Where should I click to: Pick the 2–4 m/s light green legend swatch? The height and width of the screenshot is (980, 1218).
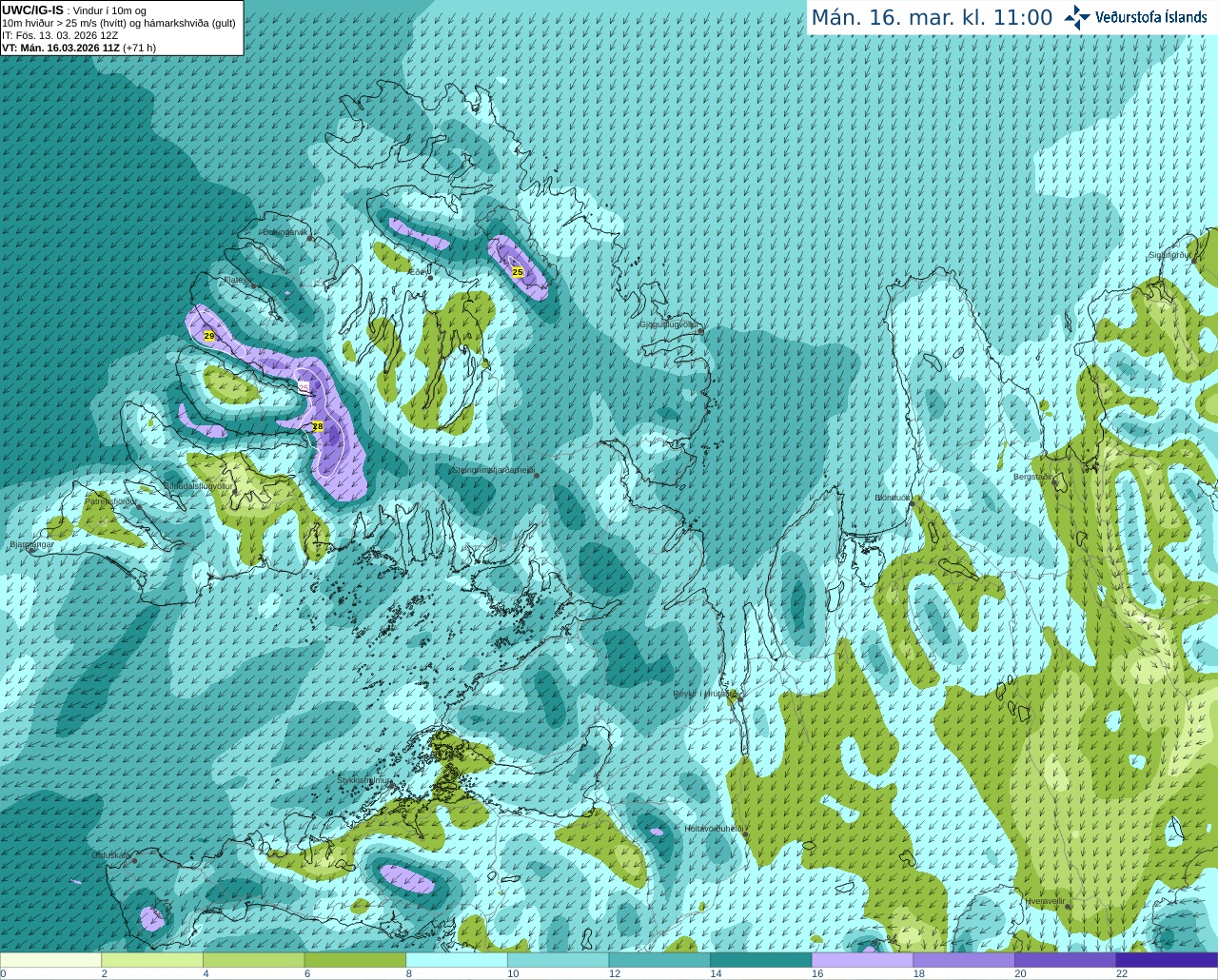click(x=152, y=960)
